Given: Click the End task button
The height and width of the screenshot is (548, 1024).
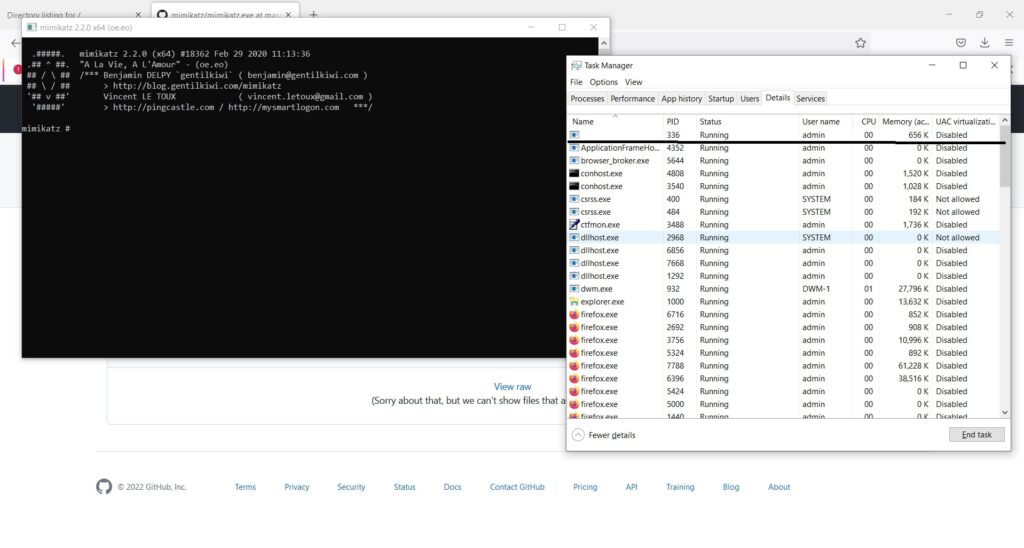Looking at the screenshot, I should 976,435.
